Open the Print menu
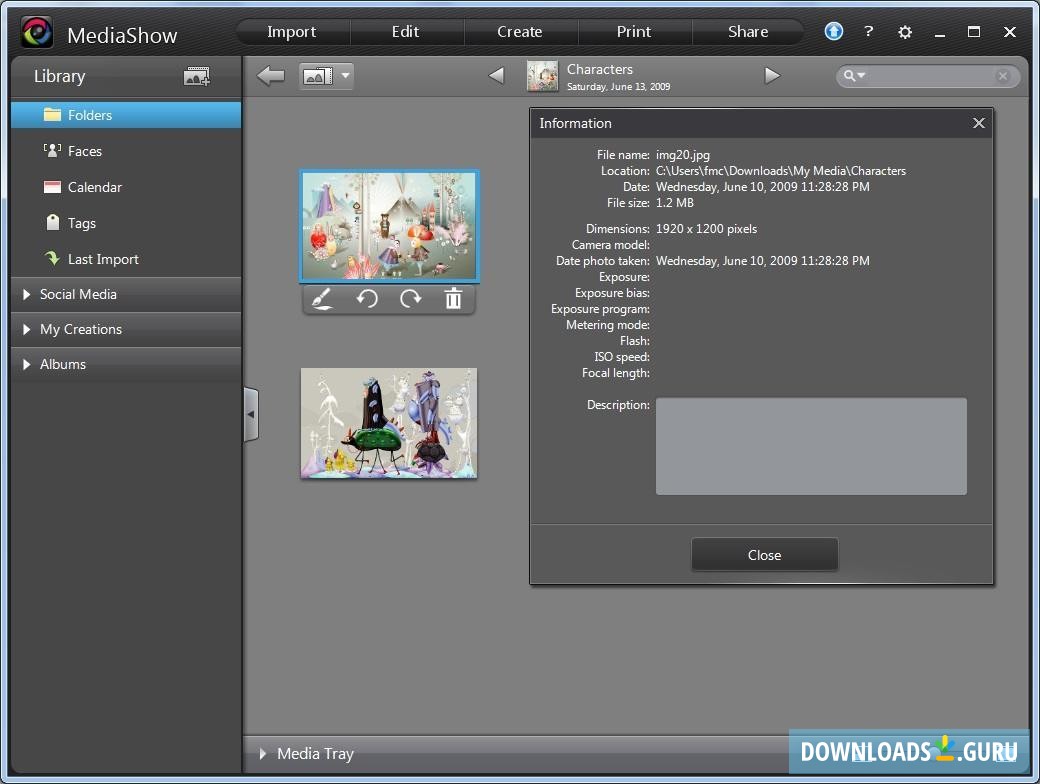The width and height of the screenshot is (1040, 784). [634, 32]
